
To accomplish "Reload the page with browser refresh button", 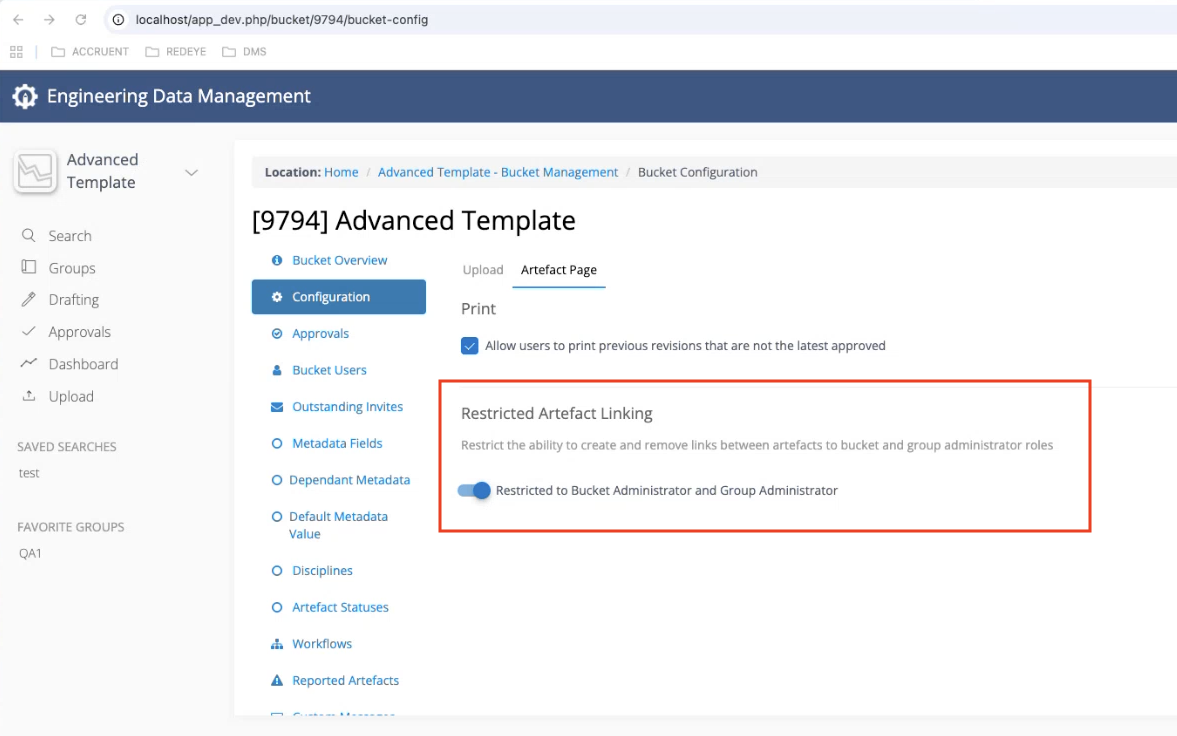I will pyautogui.click(x=81, y=20).
